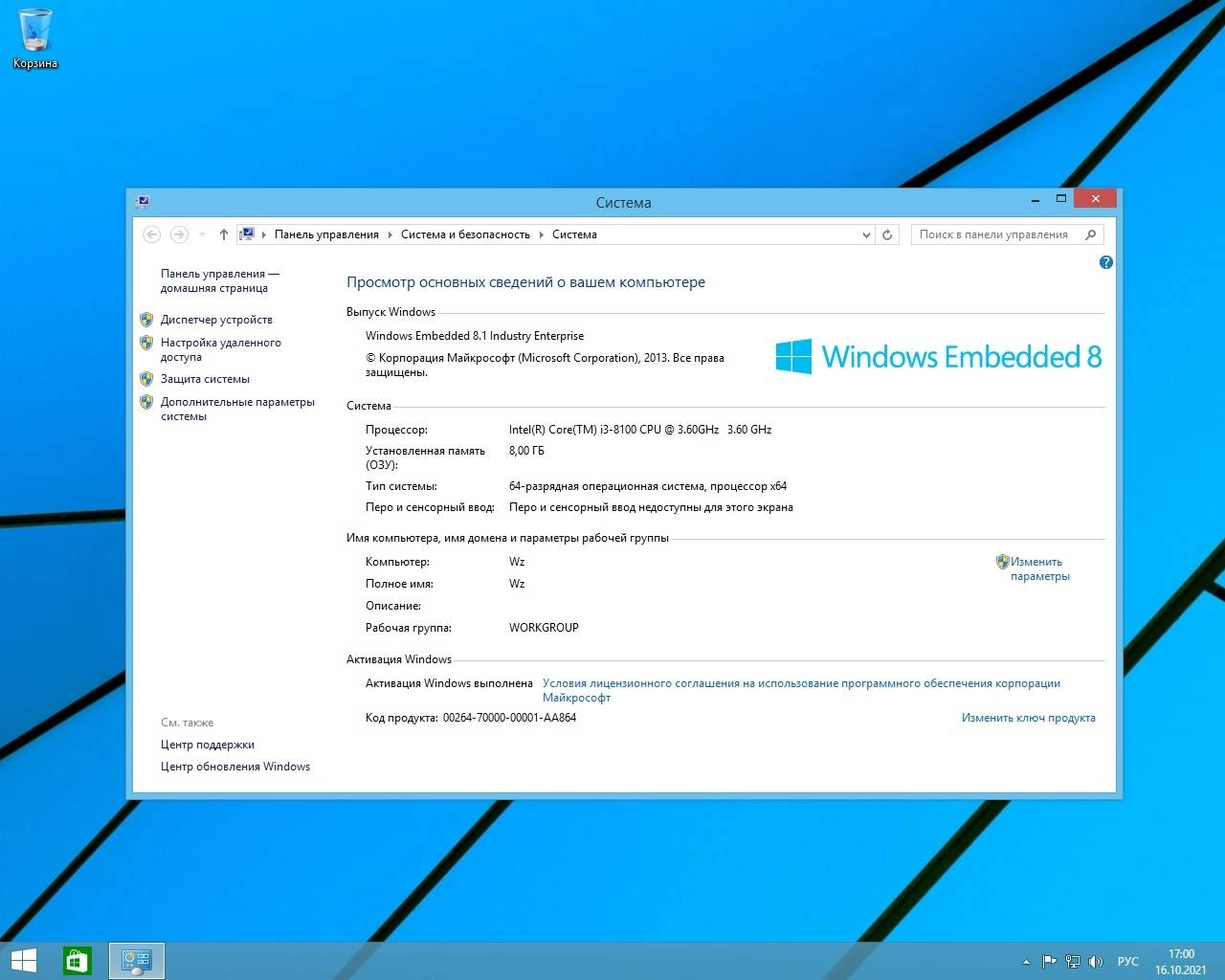Click Windows Embedded 8.1 Industry Enterprise text
1225x980 pixels.
475,336
